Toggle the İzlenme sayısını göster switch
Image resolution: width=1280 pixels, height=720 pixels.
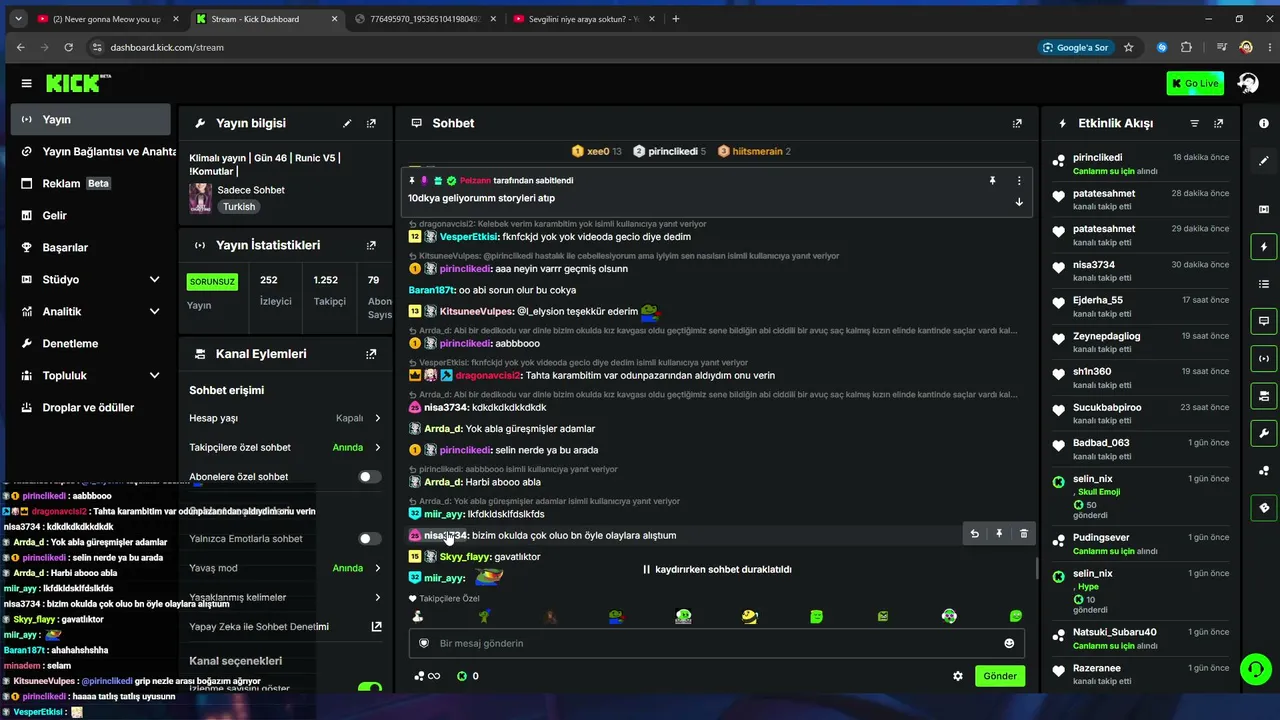[370, 688]
